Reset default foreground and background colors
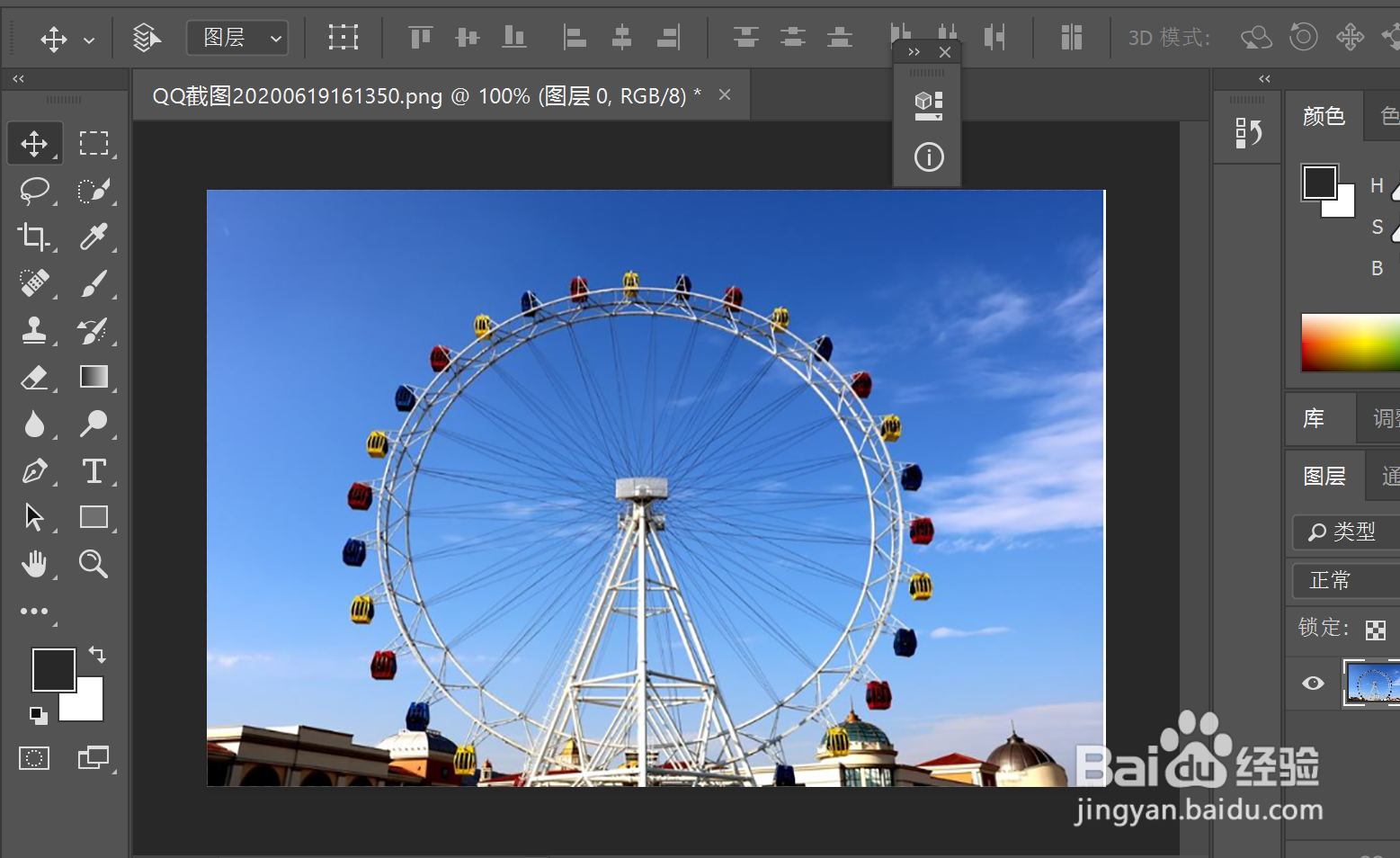This screenshot has height=858, width=1400. click(x=38, y=716)
